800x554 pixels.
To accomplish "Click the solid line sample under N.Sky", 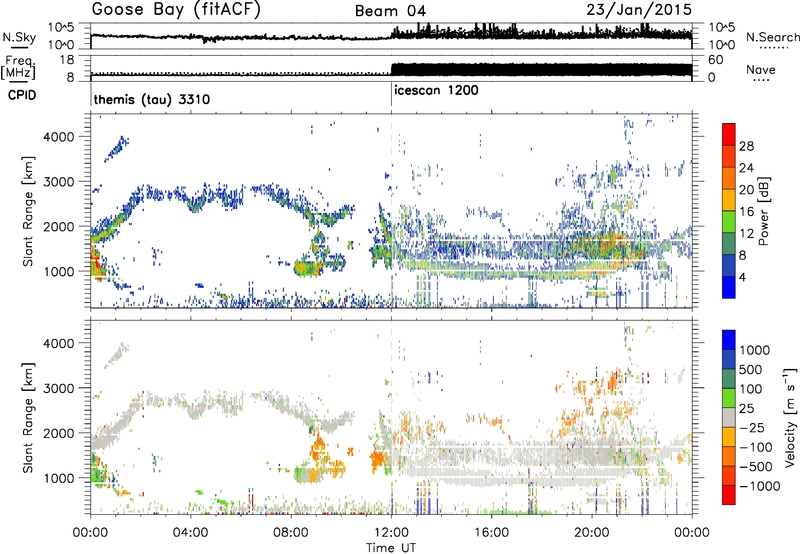I will pos(19,47).
